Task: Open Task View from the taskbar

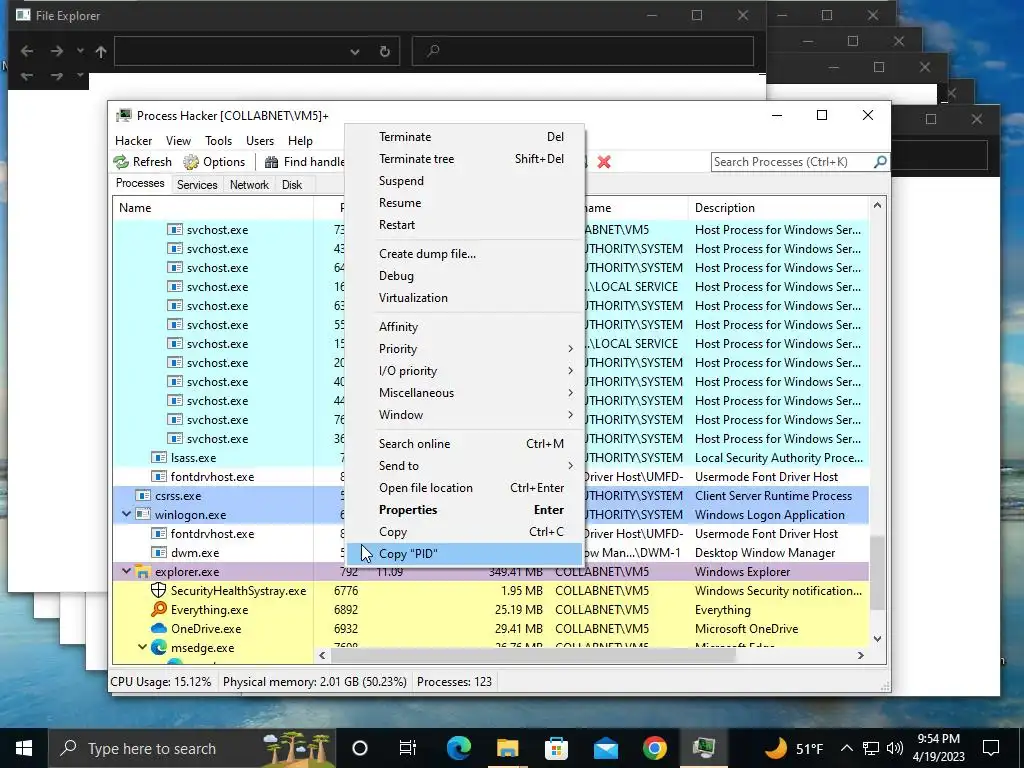Action: pos(408,748)
